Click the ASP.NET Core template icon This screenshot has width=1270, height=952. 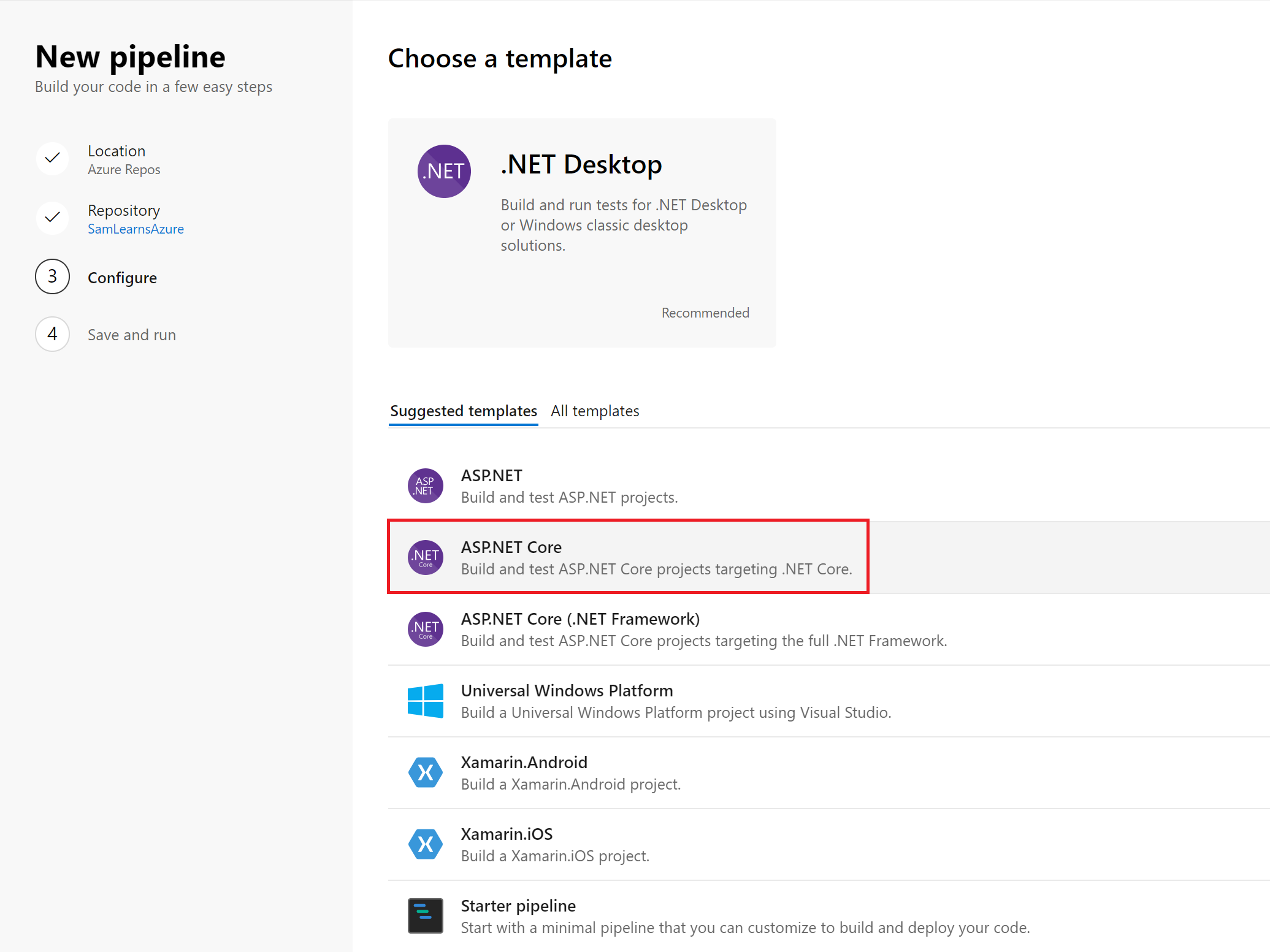click(x=425, y=557)
